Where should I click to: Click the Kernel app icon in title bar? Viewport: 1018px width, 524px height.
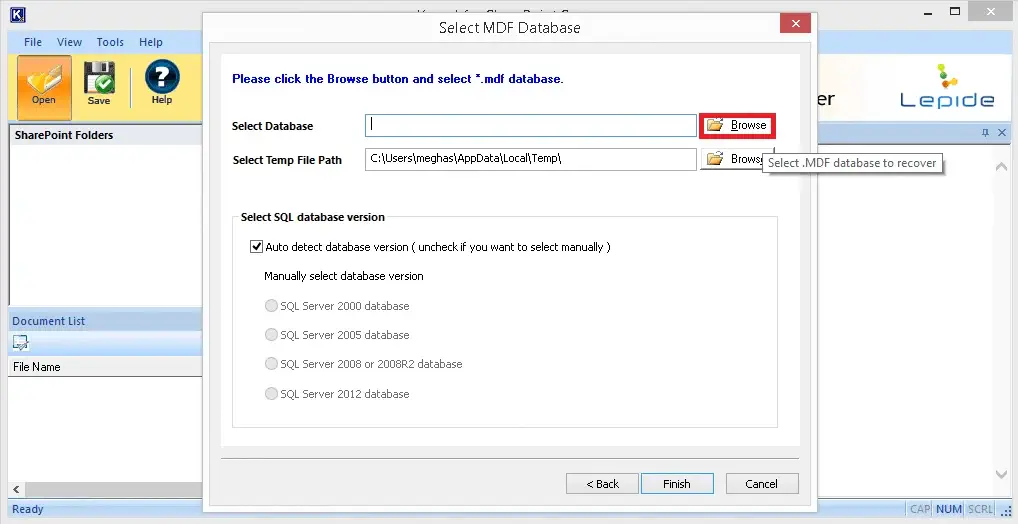pos(18,14)
